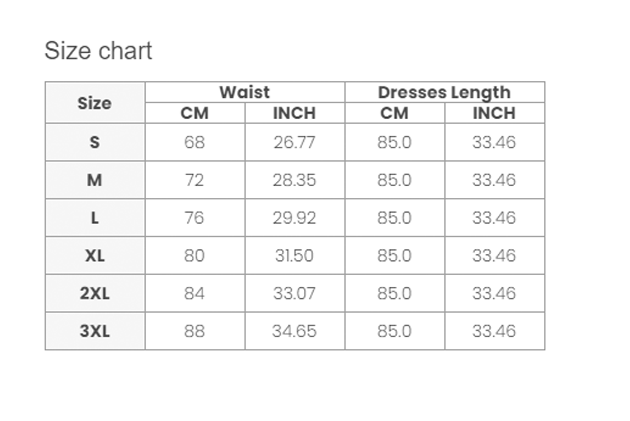
Task: Choose the XL size row label
Action: pos(95,255)
